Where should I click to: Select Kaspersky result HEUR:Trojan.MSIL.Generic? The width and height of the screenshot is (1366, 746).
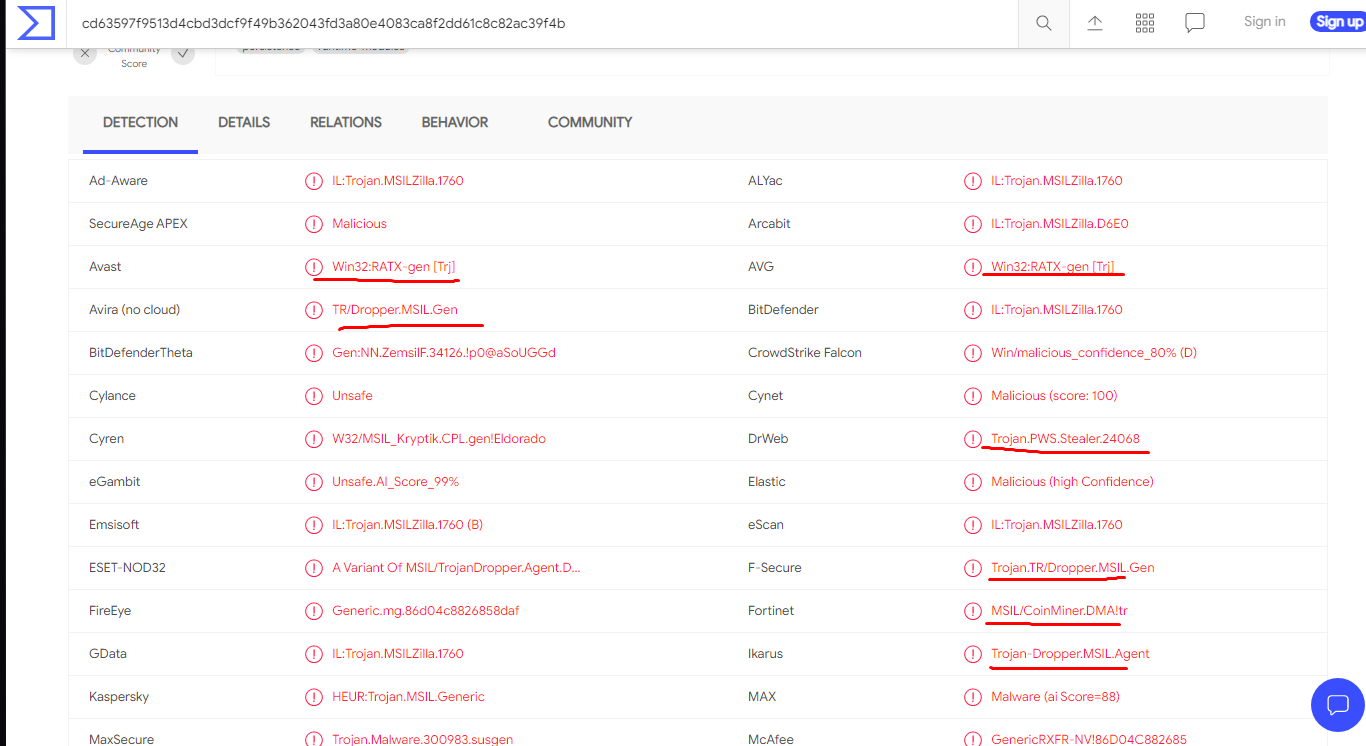[x=408, y=697]
